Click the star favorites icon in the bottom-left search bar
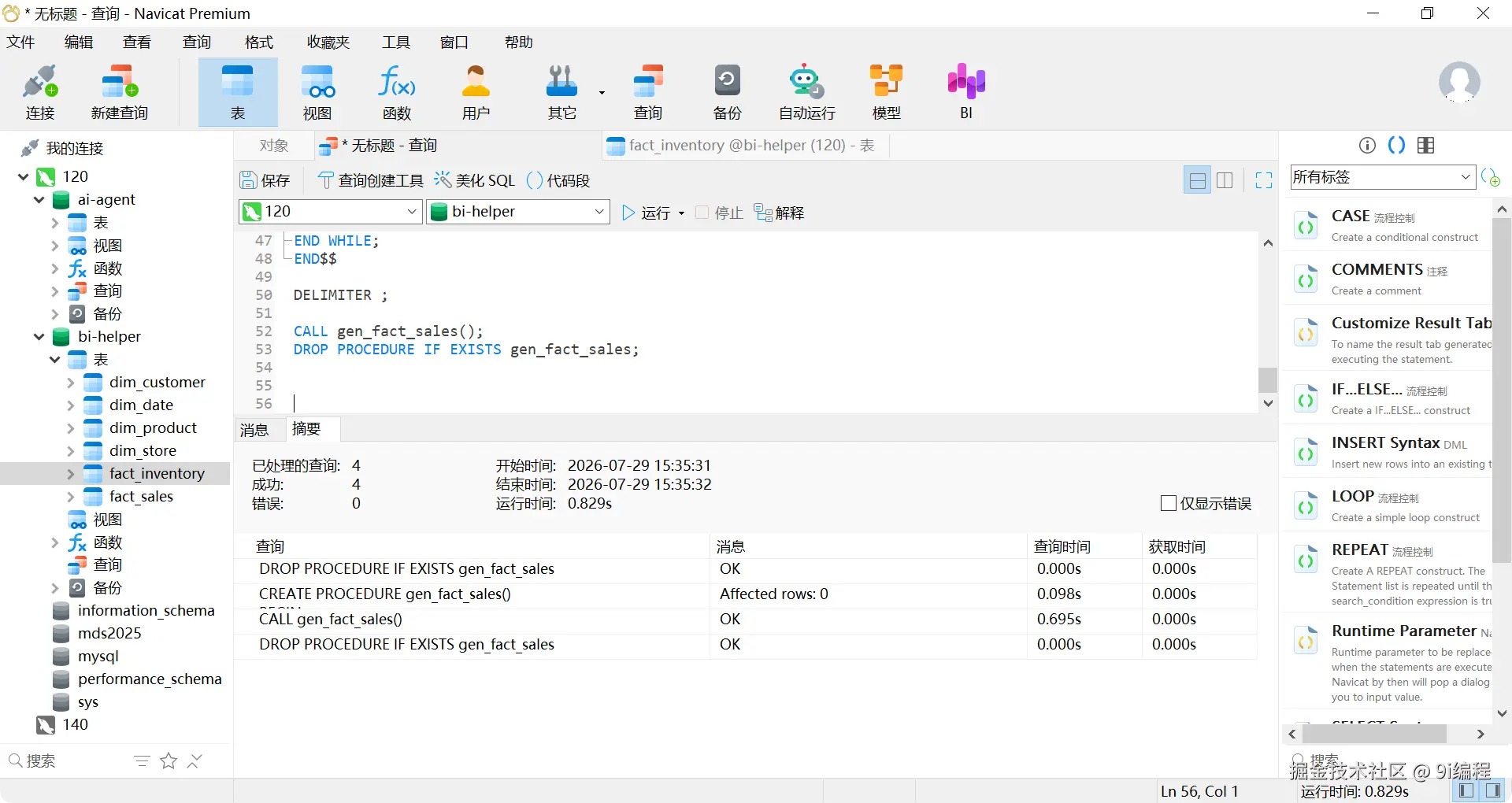1512x803 pixels. (x=169, y=760)
